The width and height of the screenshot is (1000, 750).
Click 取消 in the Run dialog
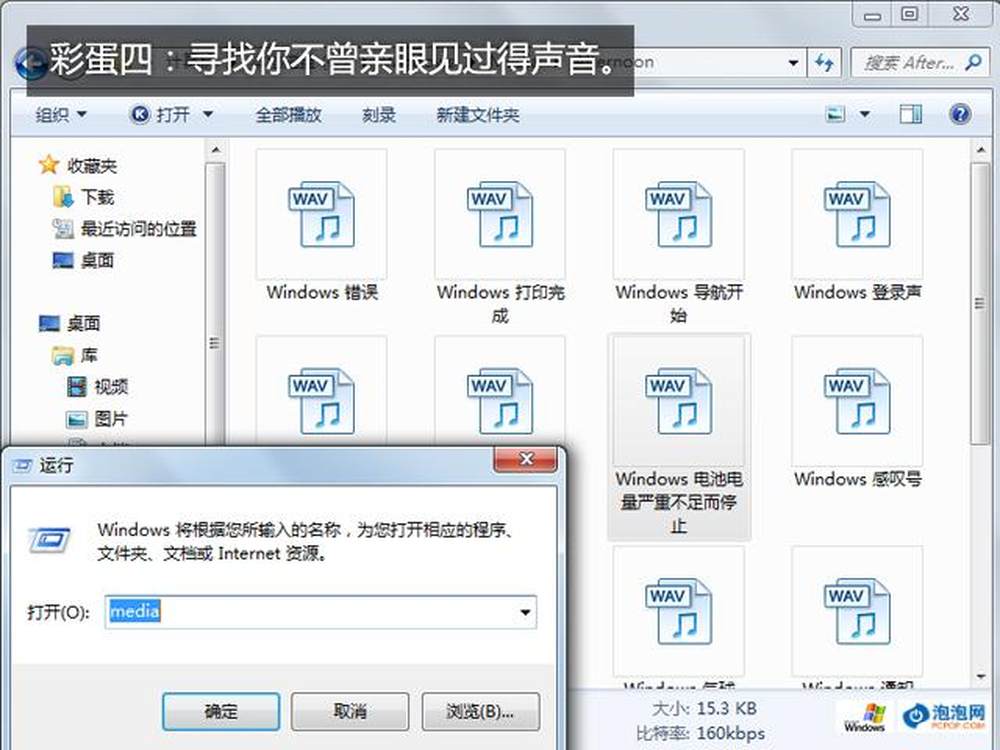pyautogui.click(x=349, y=711)
